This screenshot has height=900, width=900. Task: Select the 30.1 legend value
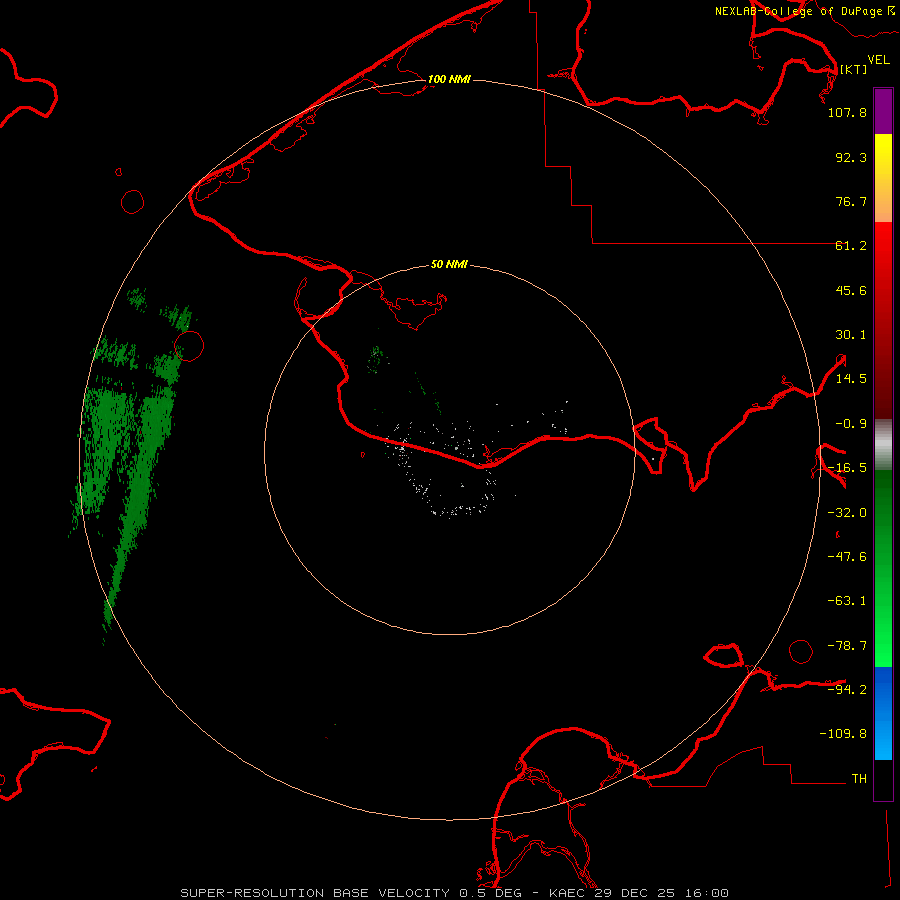851,335
